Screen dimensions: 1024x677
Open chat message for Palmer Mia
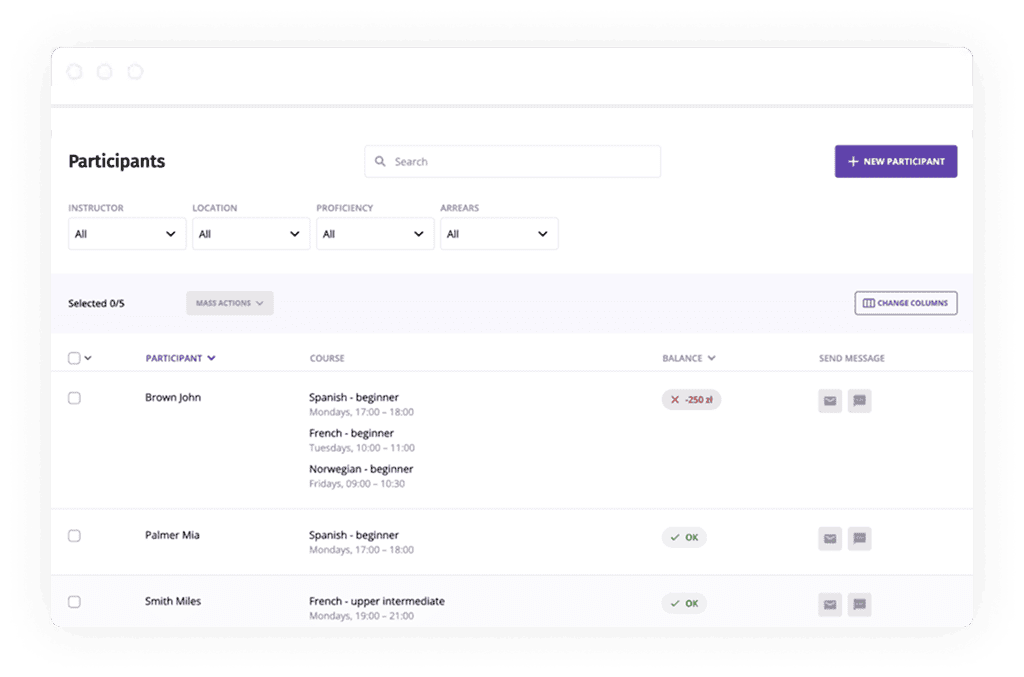(x=859, y=538)
